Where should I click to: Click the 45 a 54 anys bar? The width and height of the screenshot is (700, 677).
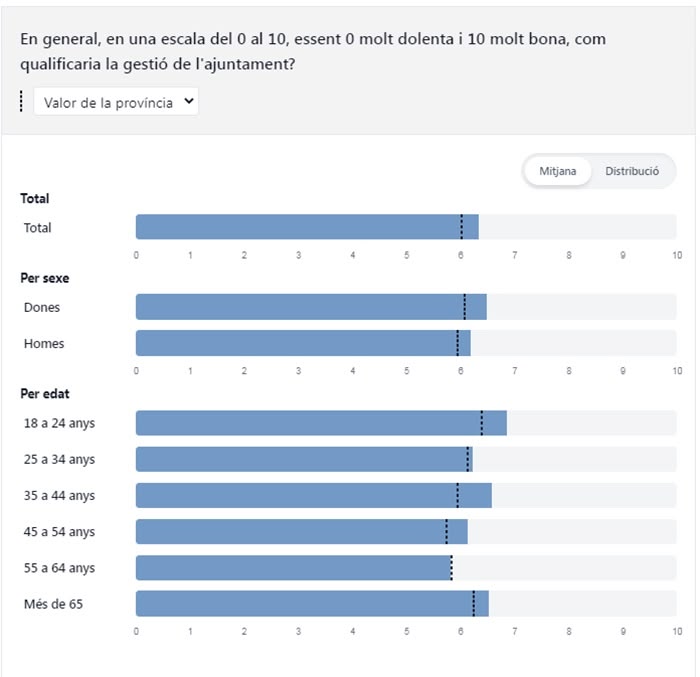click(x=301, y=531)
